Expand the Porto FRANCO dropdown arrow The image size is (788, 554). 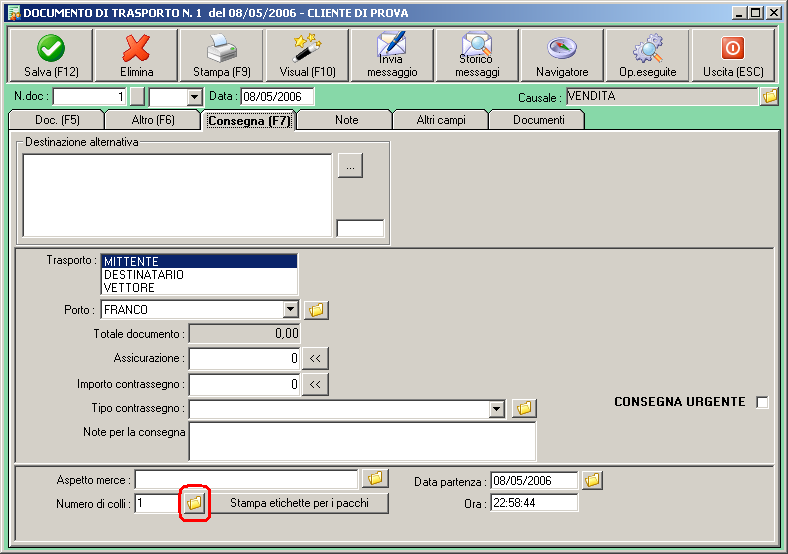click(290, 309)
